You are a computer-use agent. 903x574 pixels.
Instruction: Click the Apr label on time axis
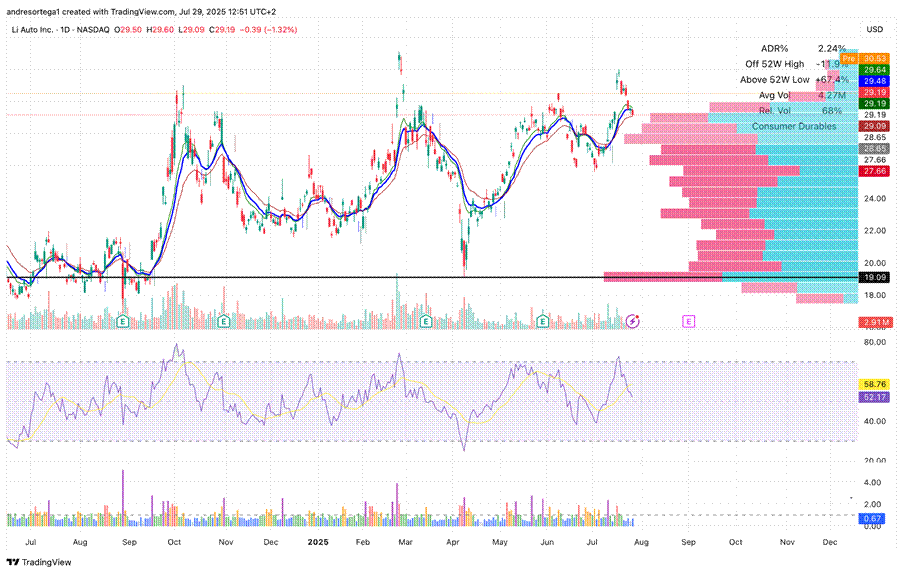tap(453, 542)
